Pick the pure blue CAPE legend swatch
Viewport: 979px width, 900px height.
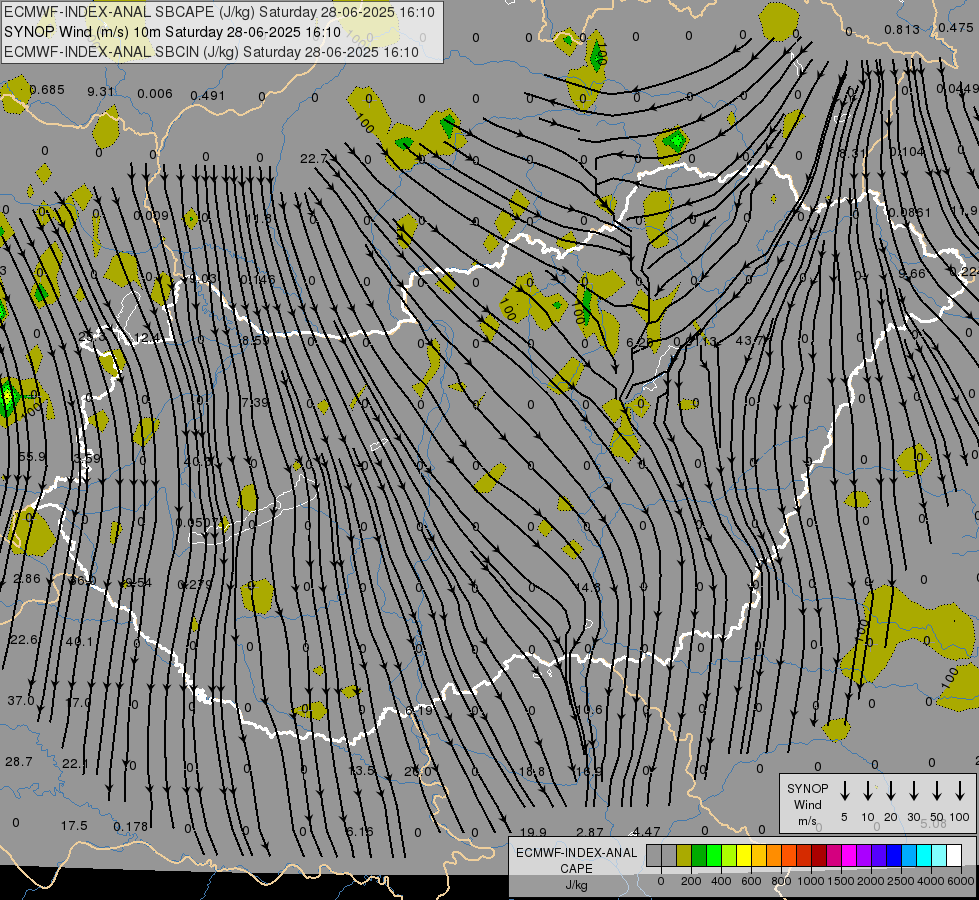(893, 856)
